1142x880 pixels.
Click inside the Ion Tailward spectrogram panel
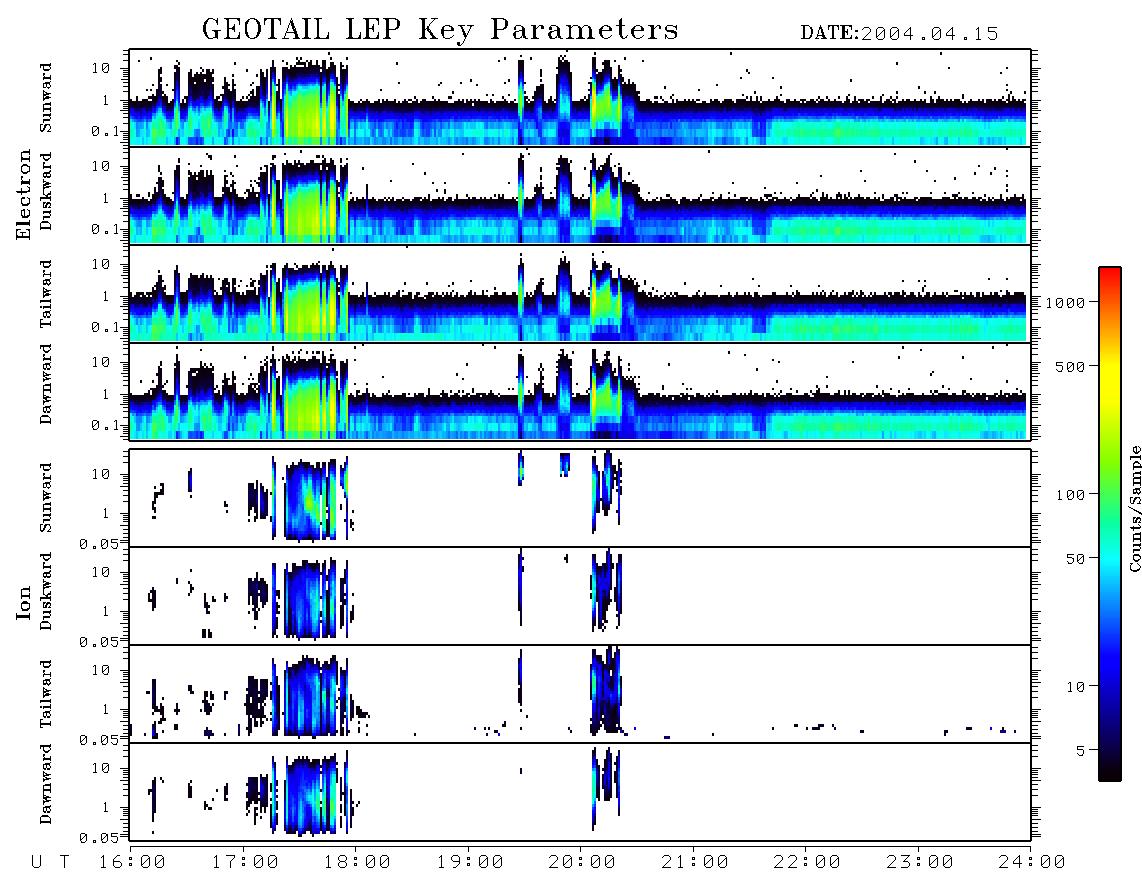click(x=580, y=694)
